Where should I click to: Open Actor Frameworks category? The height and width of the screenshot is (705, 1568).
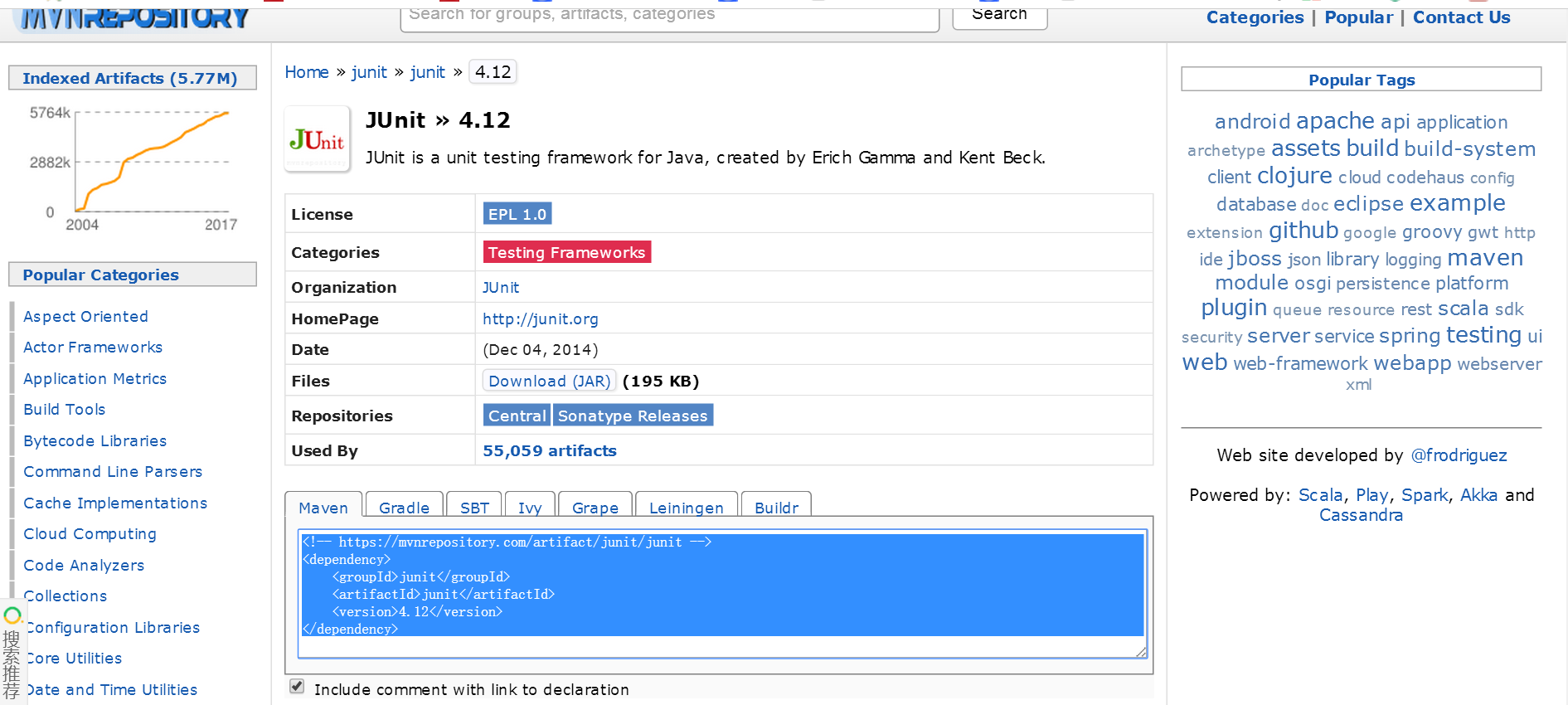pyautogui.click(x=93, y=348)
